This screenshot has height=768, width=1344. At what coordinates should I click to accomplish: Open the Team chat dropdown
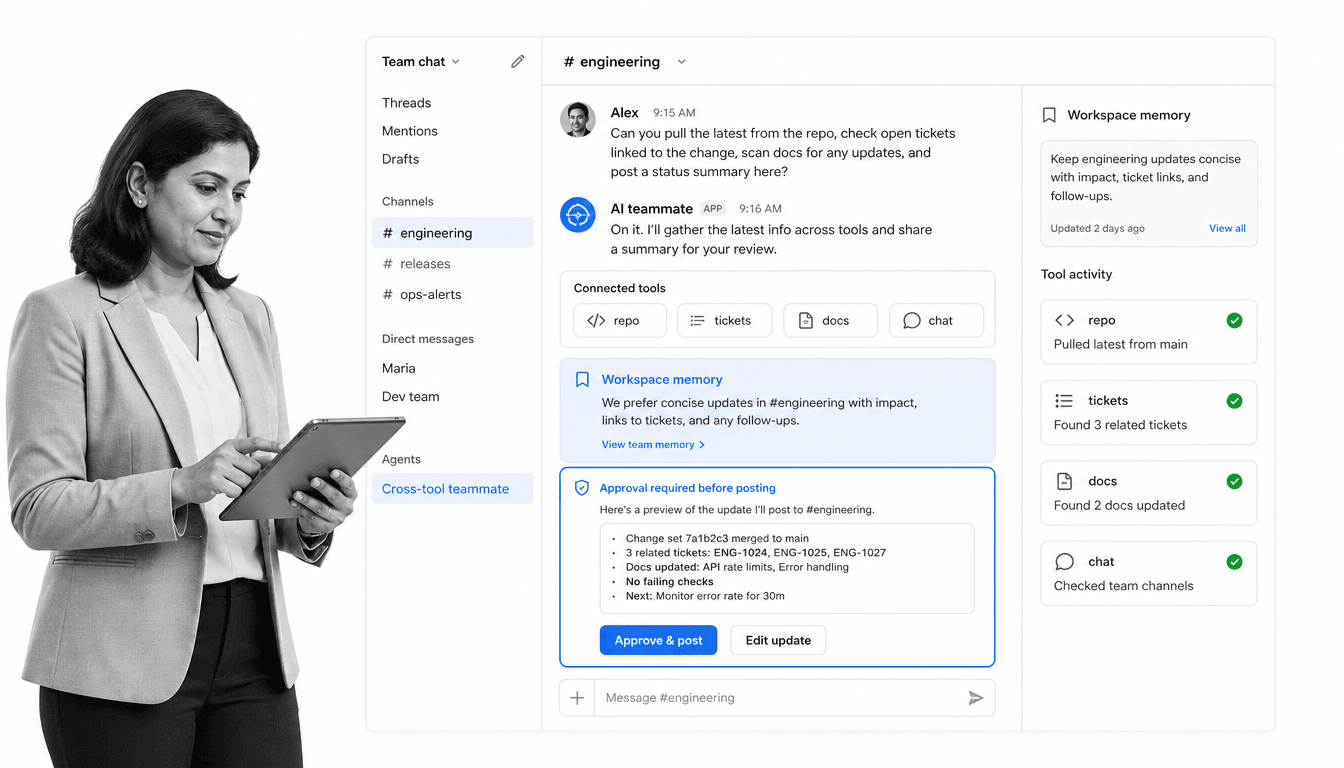click(x=421, y=62)
